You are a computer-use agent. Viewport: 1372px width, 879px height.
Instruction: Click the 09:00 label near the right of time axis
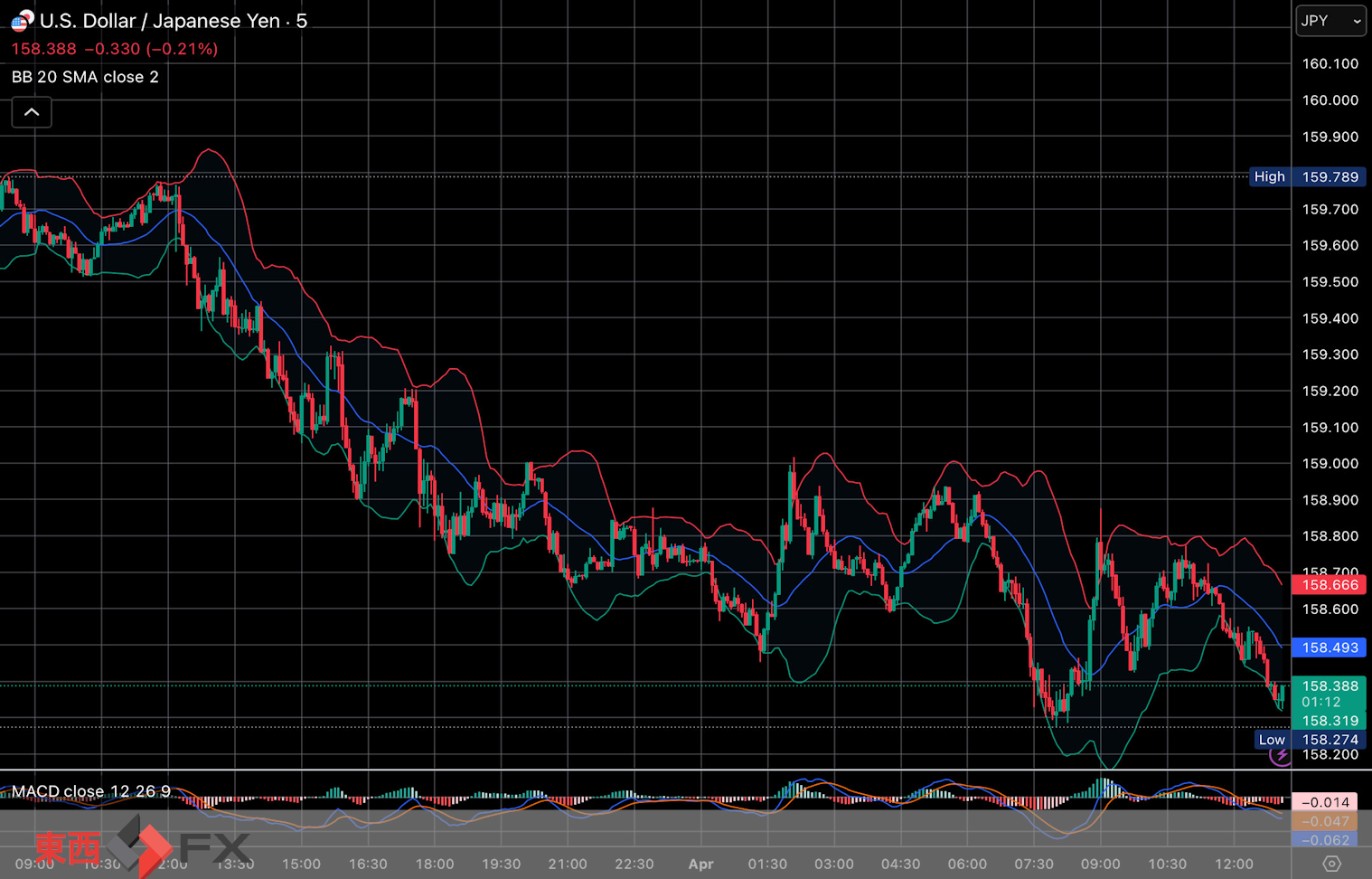(x=1100, y=864)
